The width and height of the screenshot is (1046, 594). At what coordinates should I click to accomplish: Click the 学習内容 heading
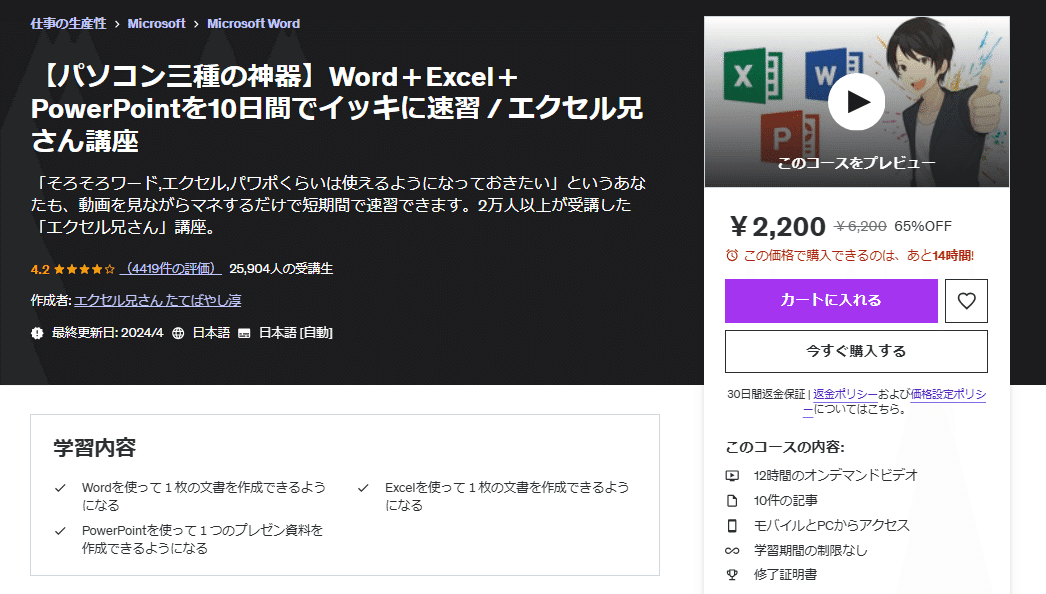click(x=95, y=447)
